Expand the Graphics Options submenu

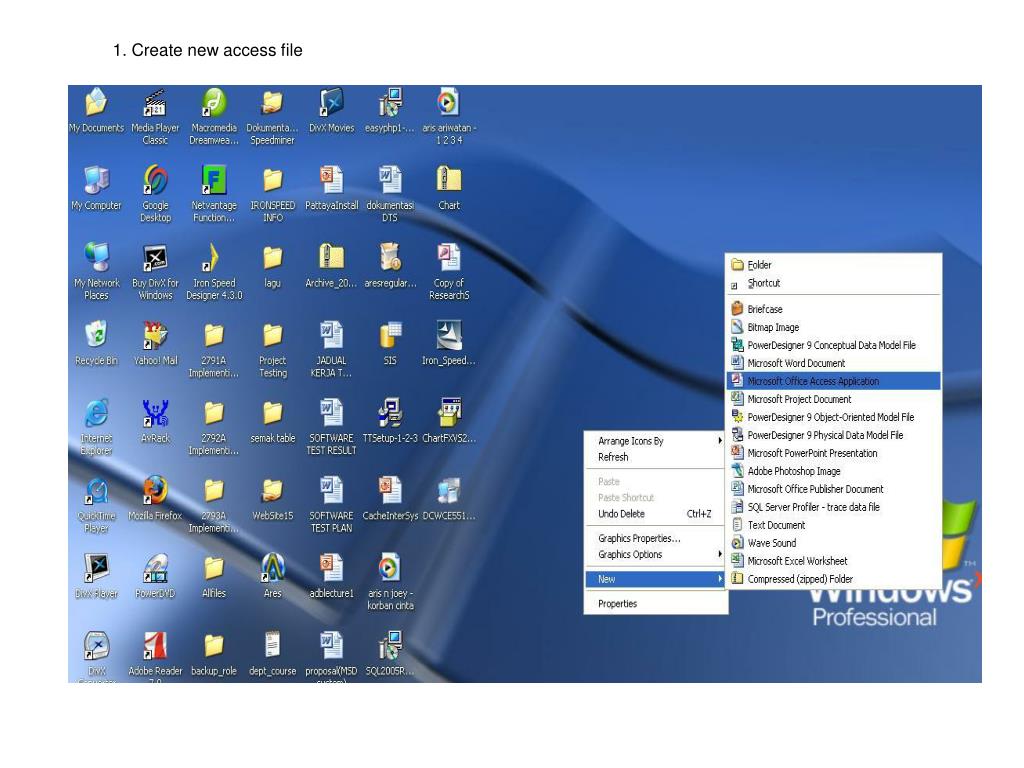coord(656,554)
